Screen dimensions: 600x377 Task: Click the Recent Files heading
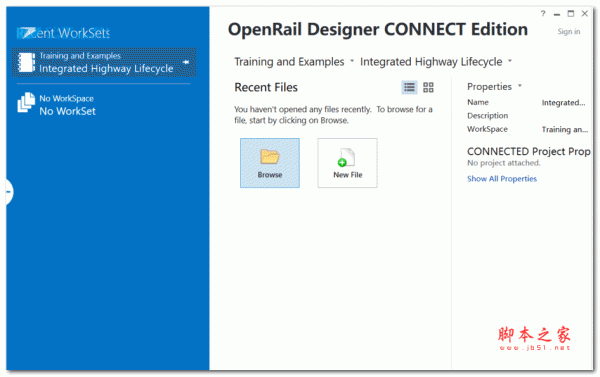pyautogui.click(x=266, y=88)
